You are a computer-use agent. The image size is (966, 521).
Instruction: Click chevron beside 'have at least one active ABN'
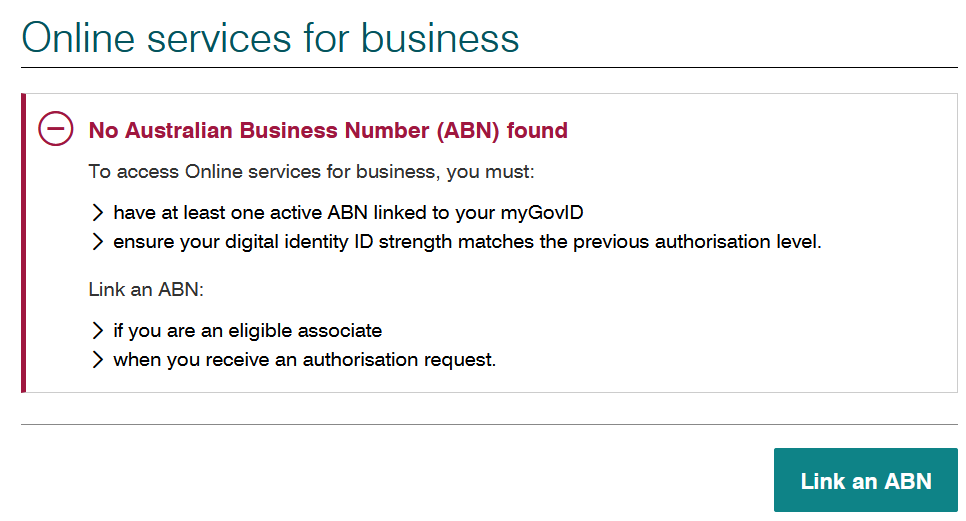97,212
